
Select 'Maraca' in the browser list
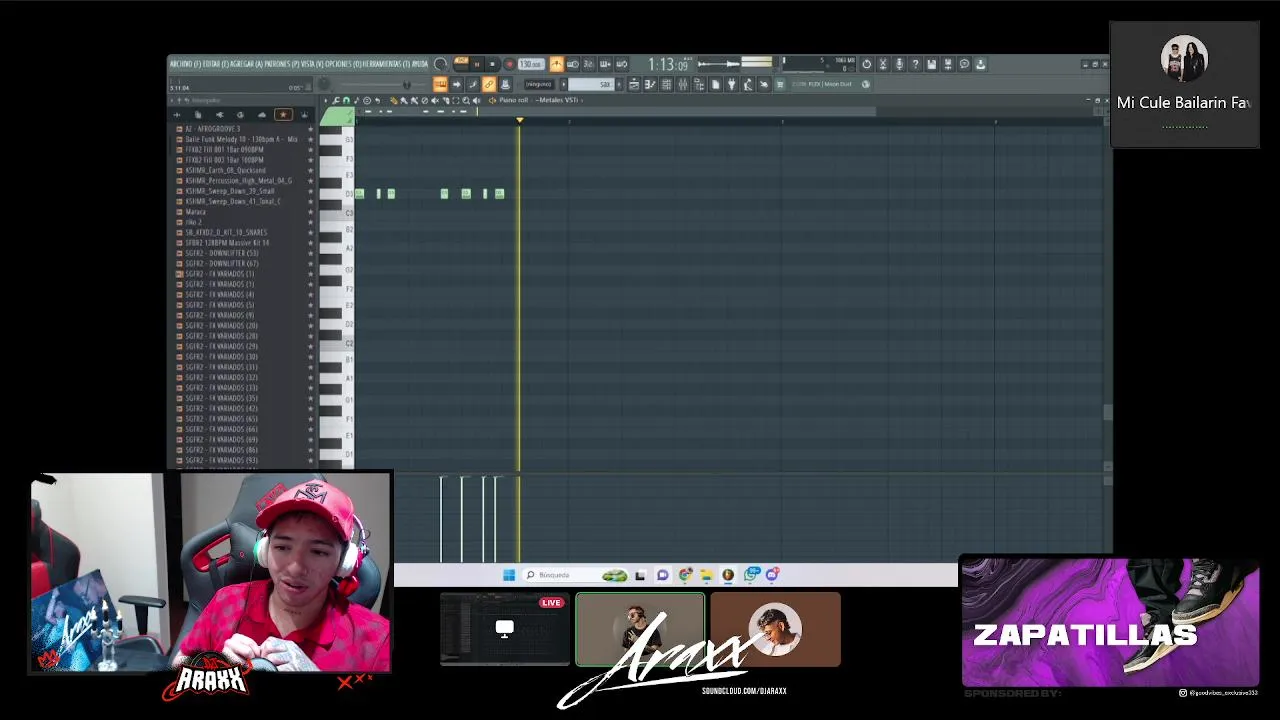pyautogui.click(x=196, y=212)
